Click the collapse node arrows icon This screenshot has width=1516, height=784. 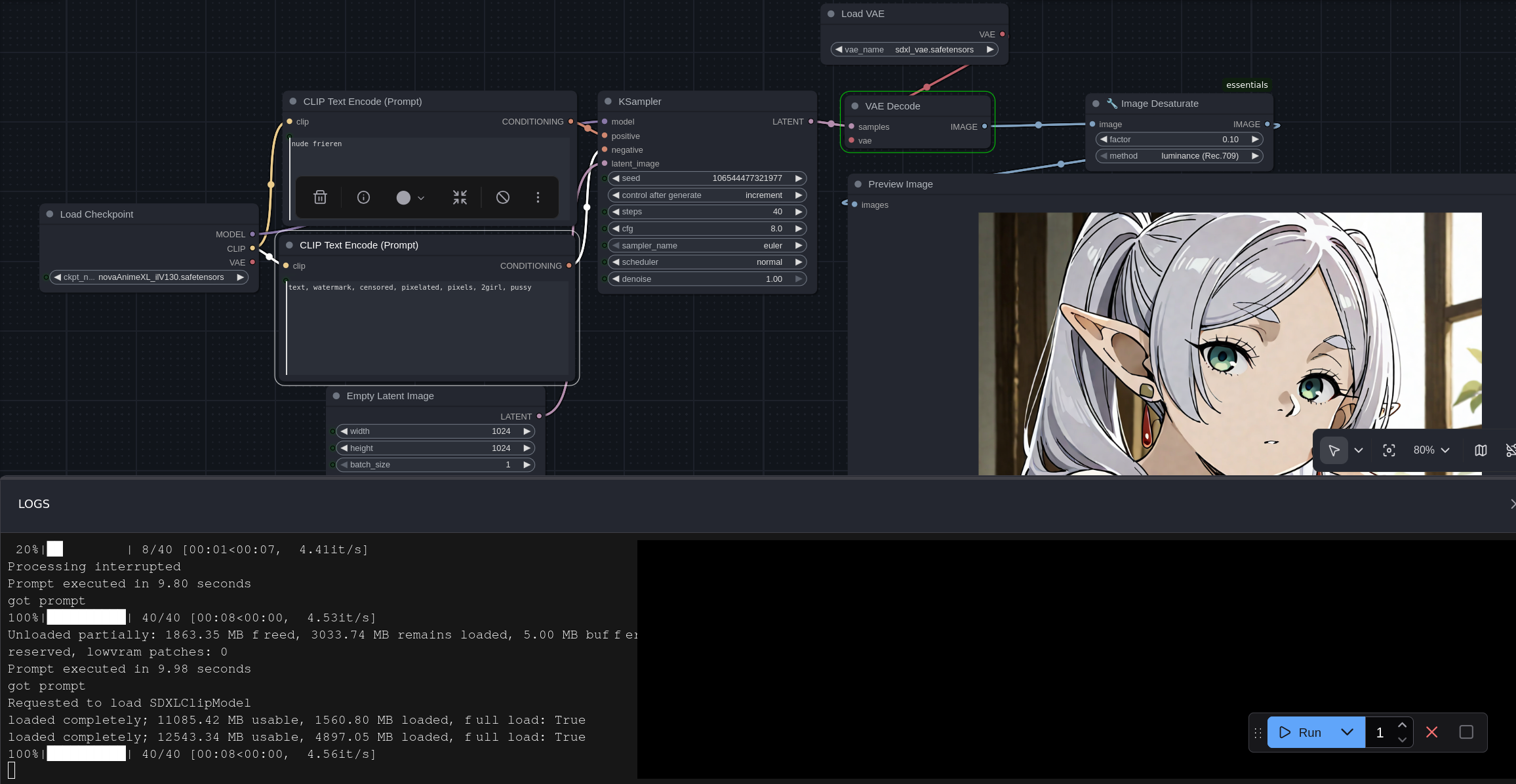point(460,197)
